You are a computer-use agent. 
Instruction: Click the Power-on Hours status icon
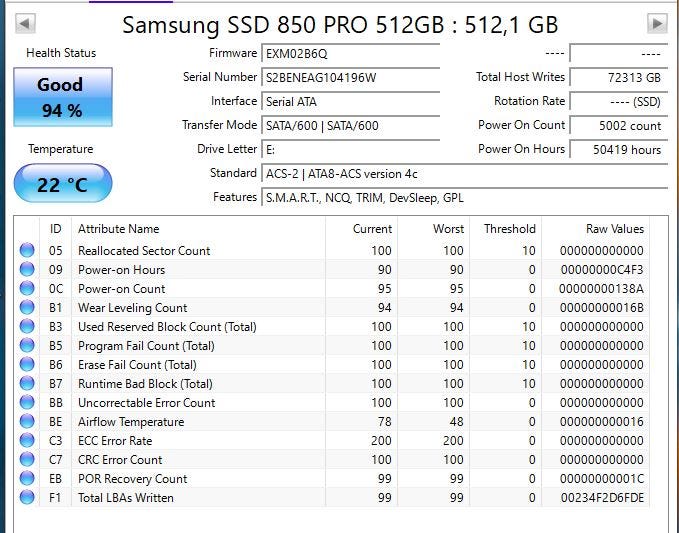27,270
